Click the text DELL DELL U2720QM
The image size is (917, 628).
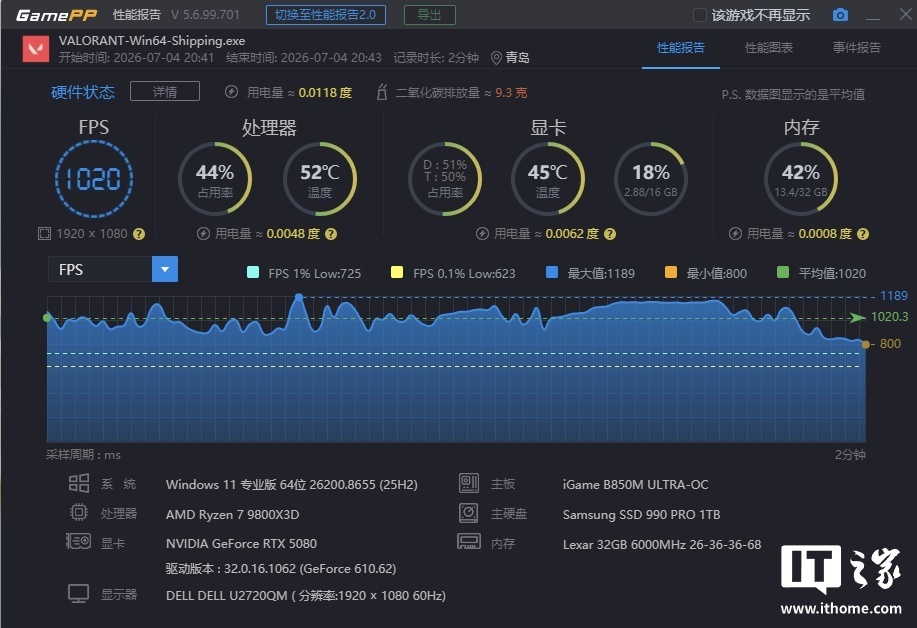[226, 596]
